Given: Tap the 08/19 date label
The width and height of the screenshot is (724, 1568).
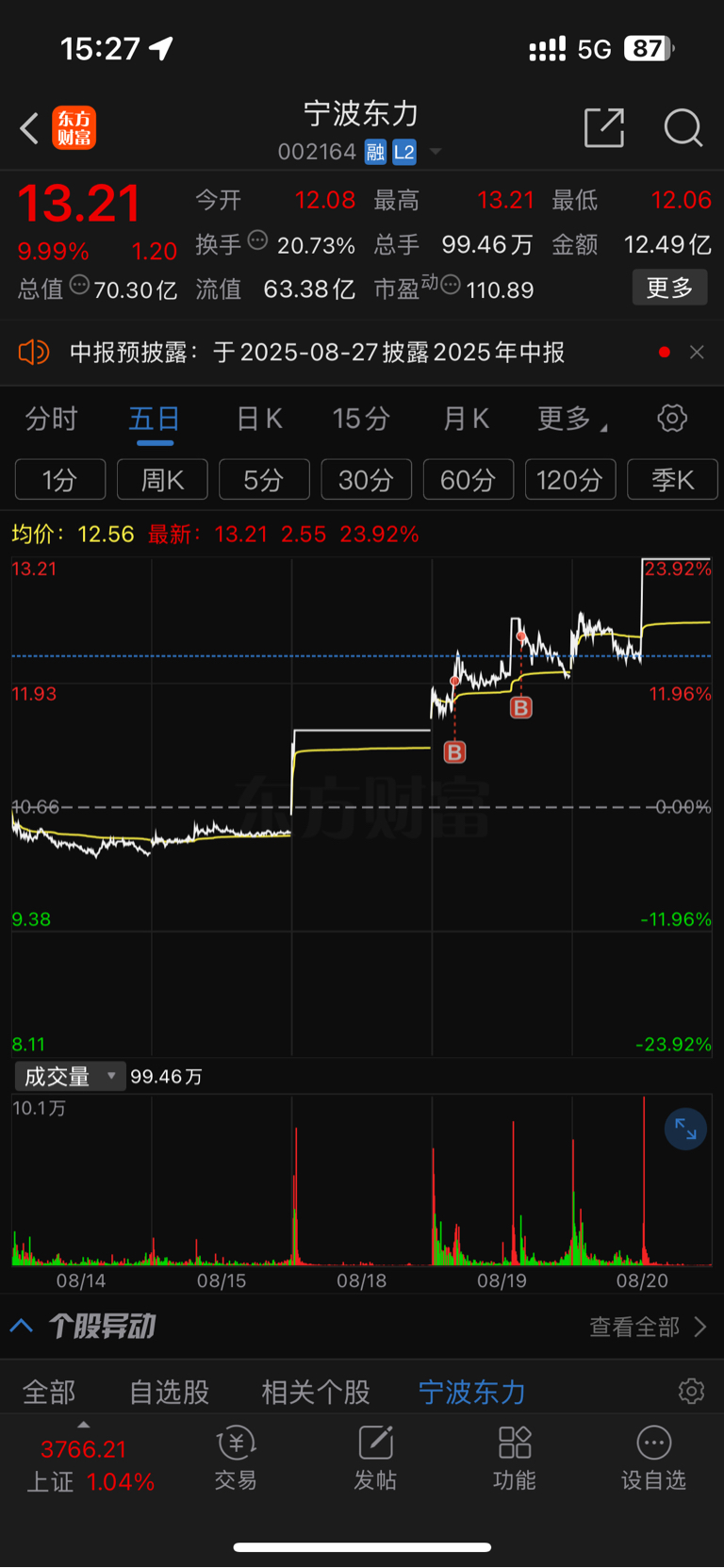Looking at the screenshot, I should 502,1280.
